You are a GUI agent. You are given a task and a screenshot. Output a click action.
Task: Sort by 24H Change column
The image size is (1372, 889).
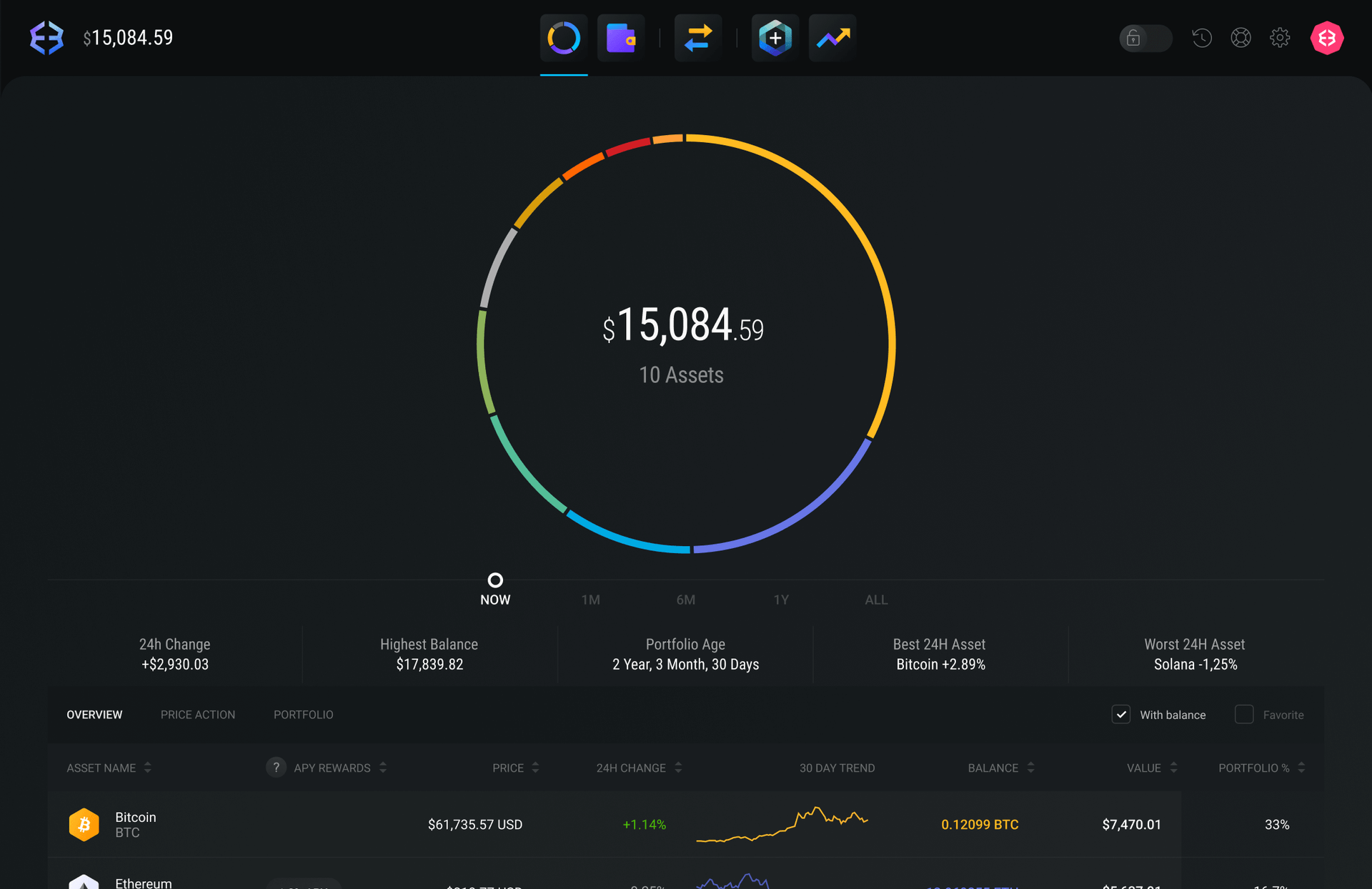[678, 768]
